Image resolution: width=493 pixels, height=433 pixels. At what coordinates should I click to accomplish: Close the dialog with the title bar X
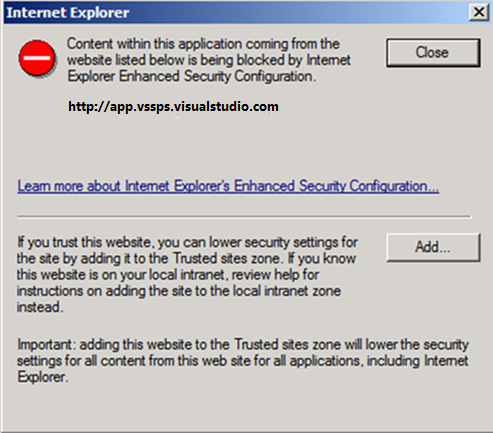coord(479,12)
